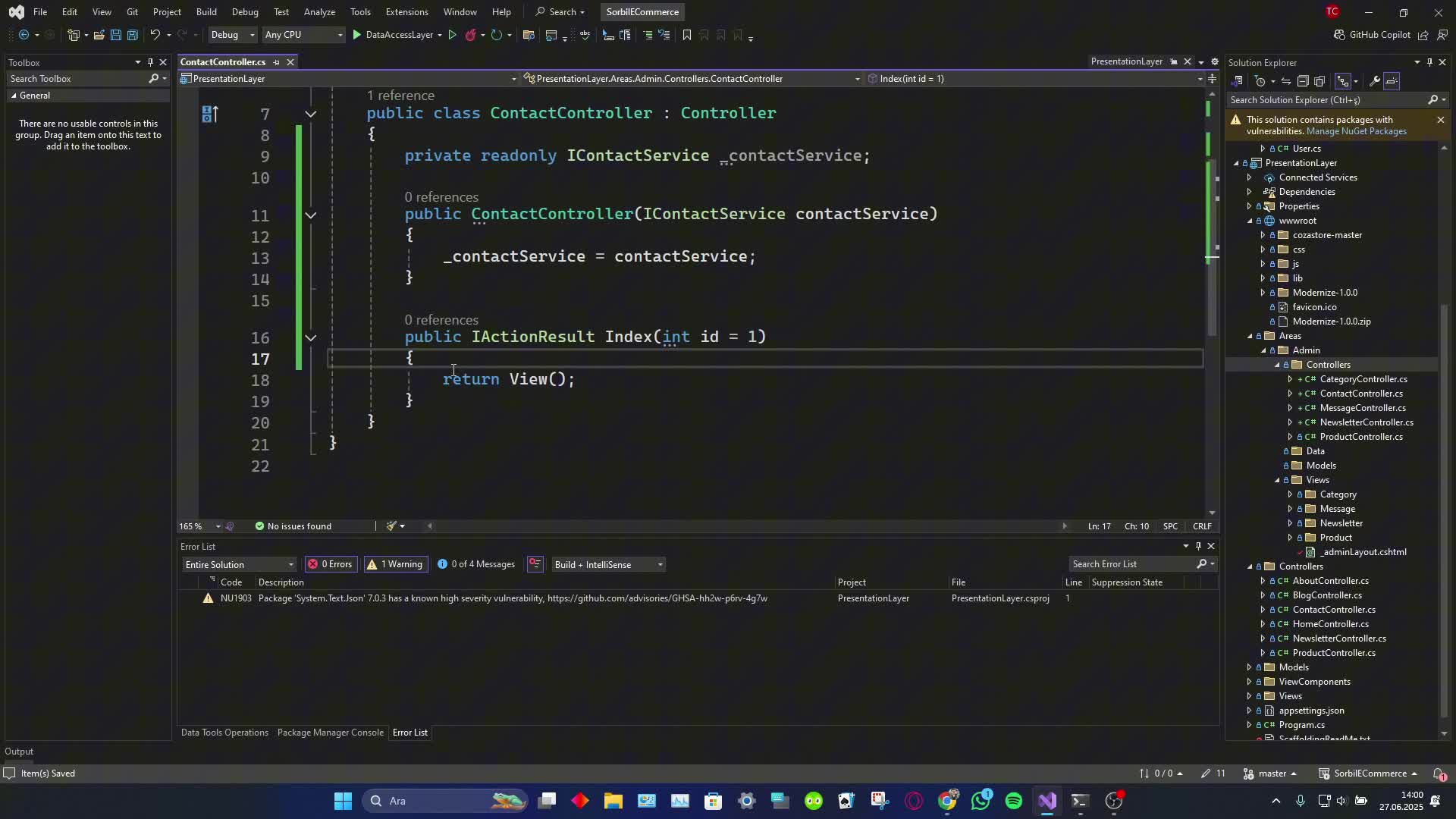
Task: Click the Undo arrow icon
Action: (155, 35)
